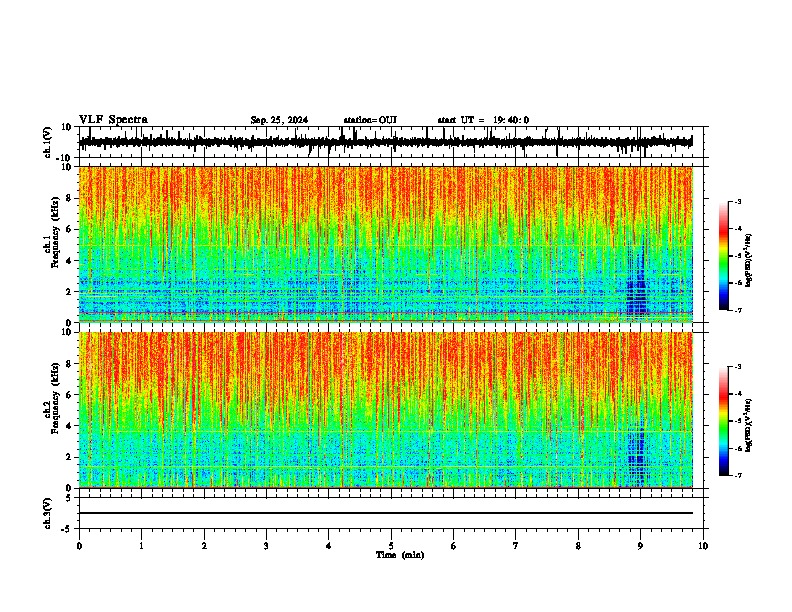Click the "station=OUI" header label

pyautogui.click(x=370, y=120)
